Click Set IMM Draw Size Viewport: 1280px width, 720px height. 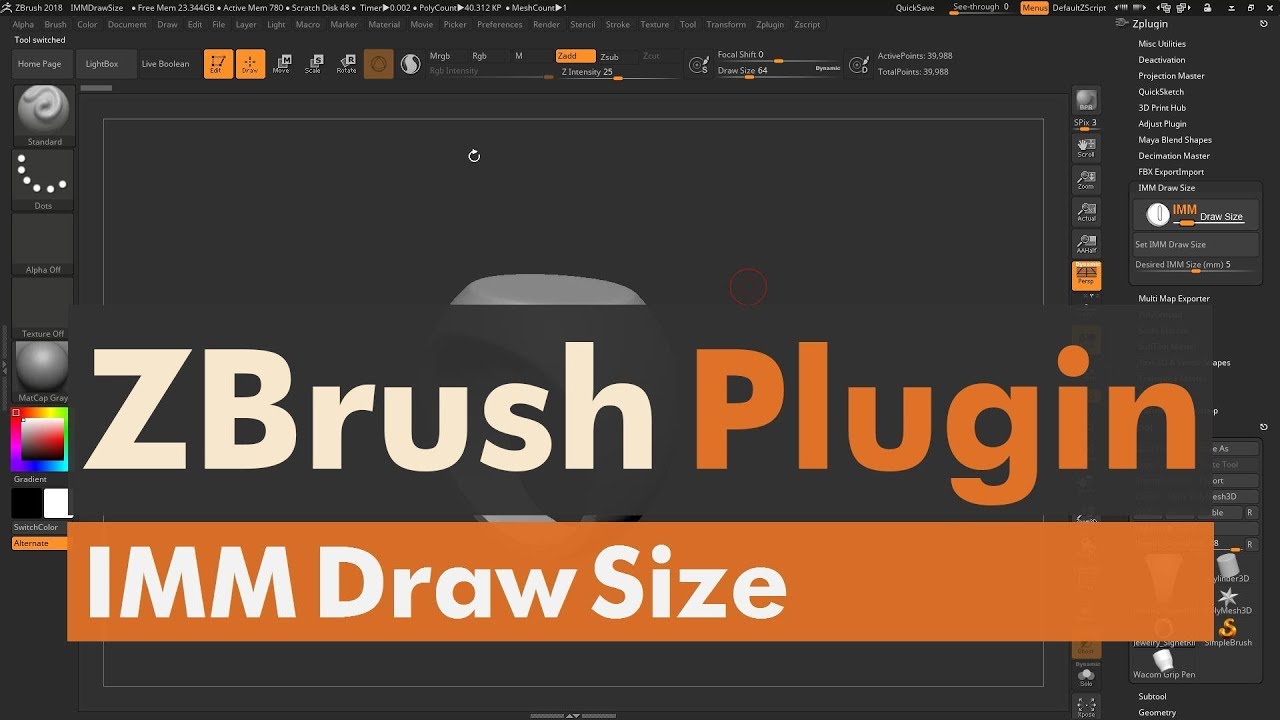pos(1196,244)
